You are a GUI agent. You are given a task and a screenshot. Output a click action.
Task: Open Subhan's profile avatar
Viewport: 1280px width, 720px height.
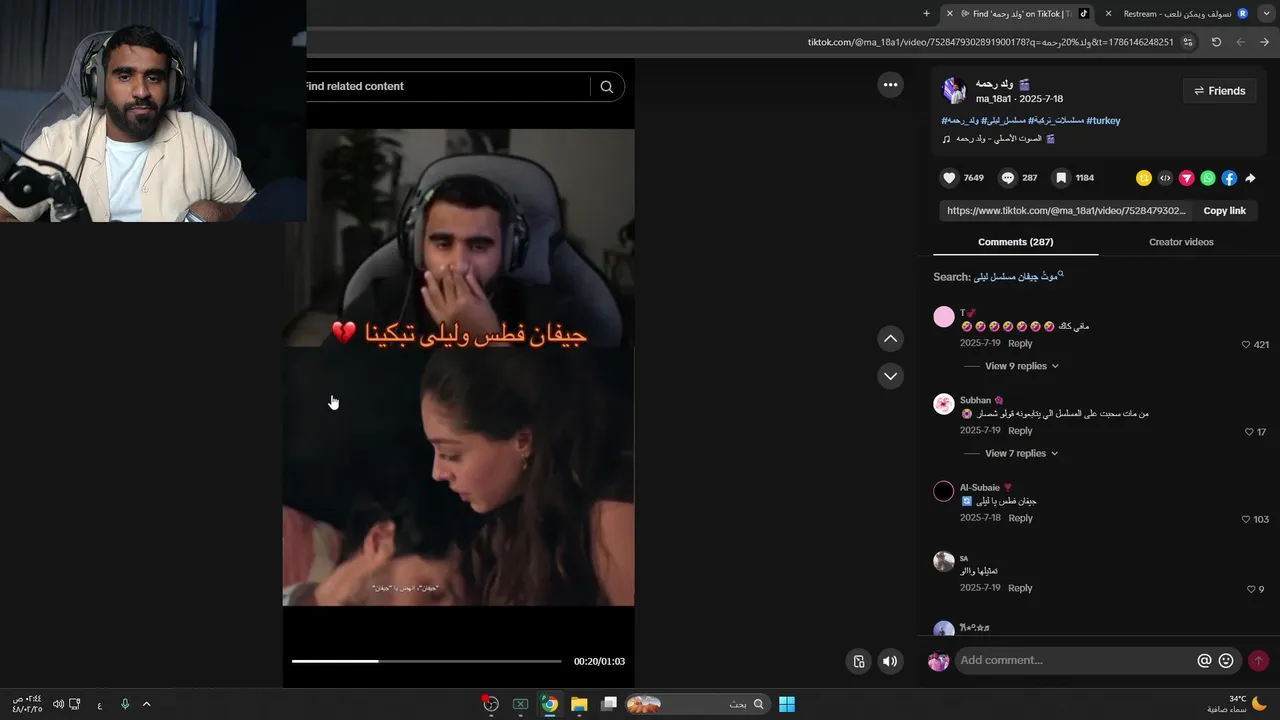(944, 404)
